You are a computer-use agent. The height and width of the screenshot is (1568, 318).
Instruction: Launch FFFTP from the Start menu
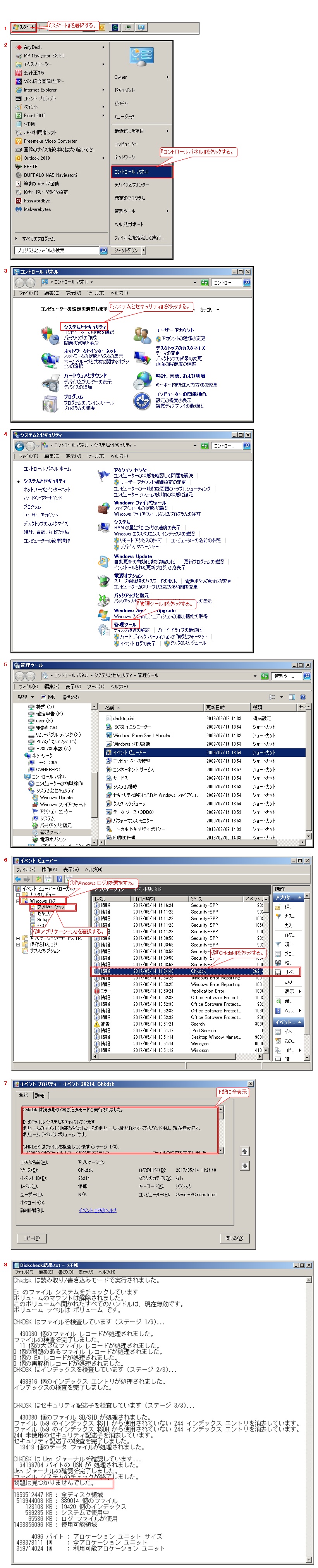(x=30, y=166)
